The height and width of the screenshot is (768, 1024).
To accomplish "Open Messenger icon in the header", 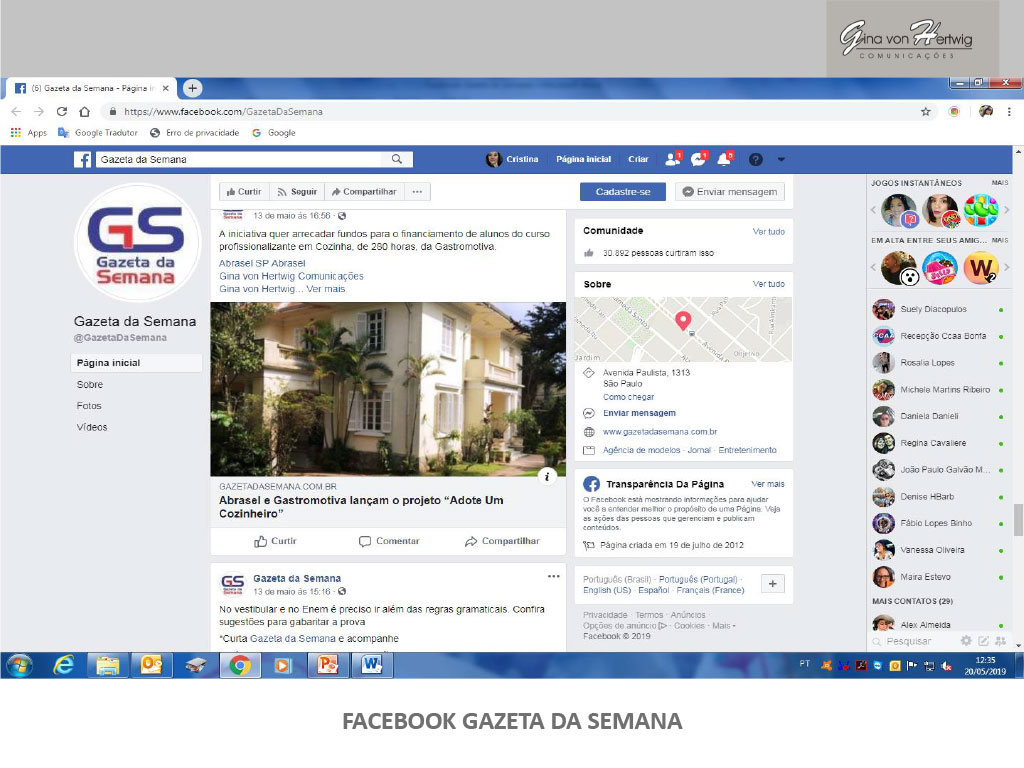I will coord(699,159).
